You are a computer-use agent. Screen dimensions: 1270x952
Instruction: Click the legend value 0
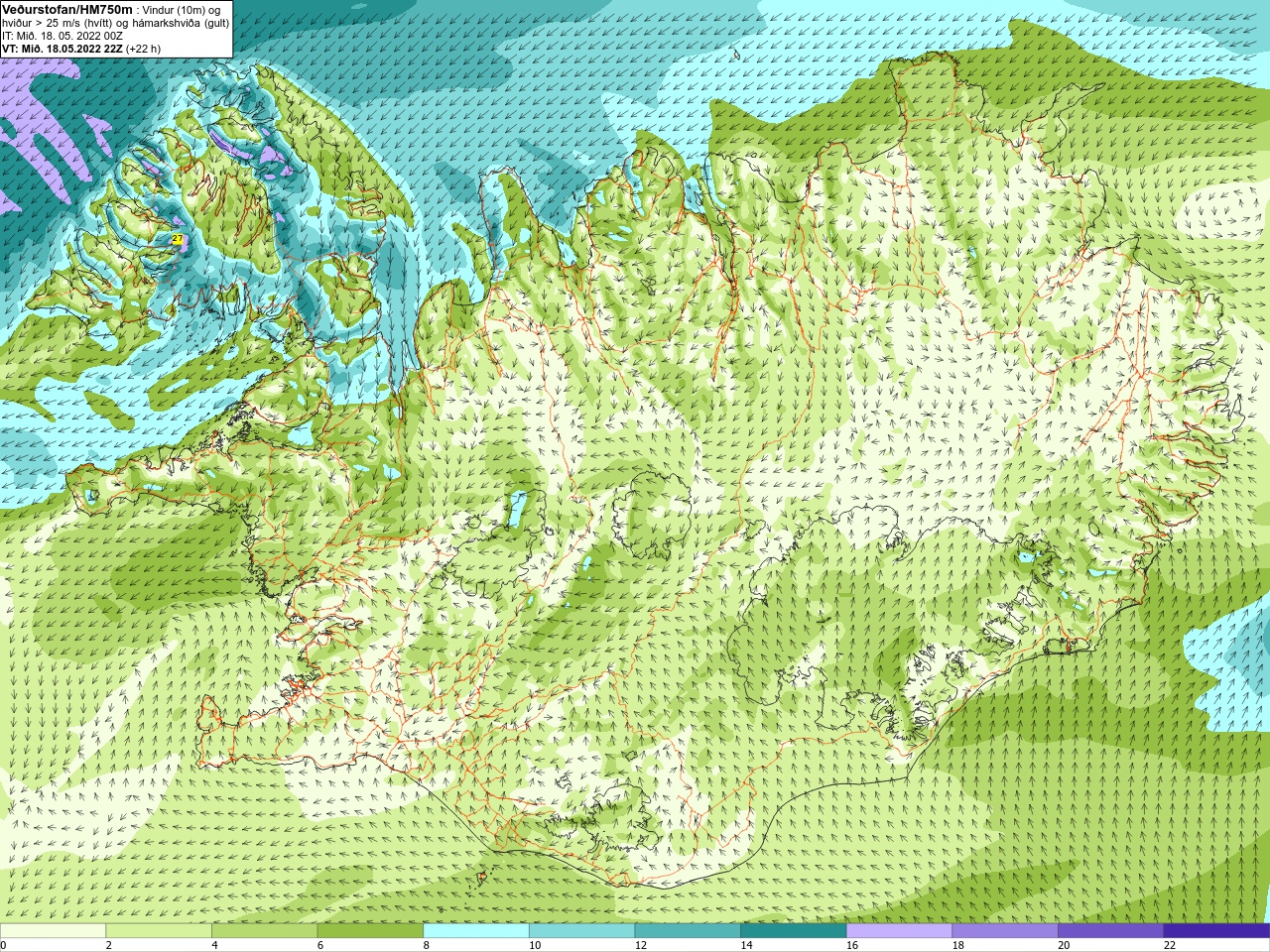coord(3,945)
